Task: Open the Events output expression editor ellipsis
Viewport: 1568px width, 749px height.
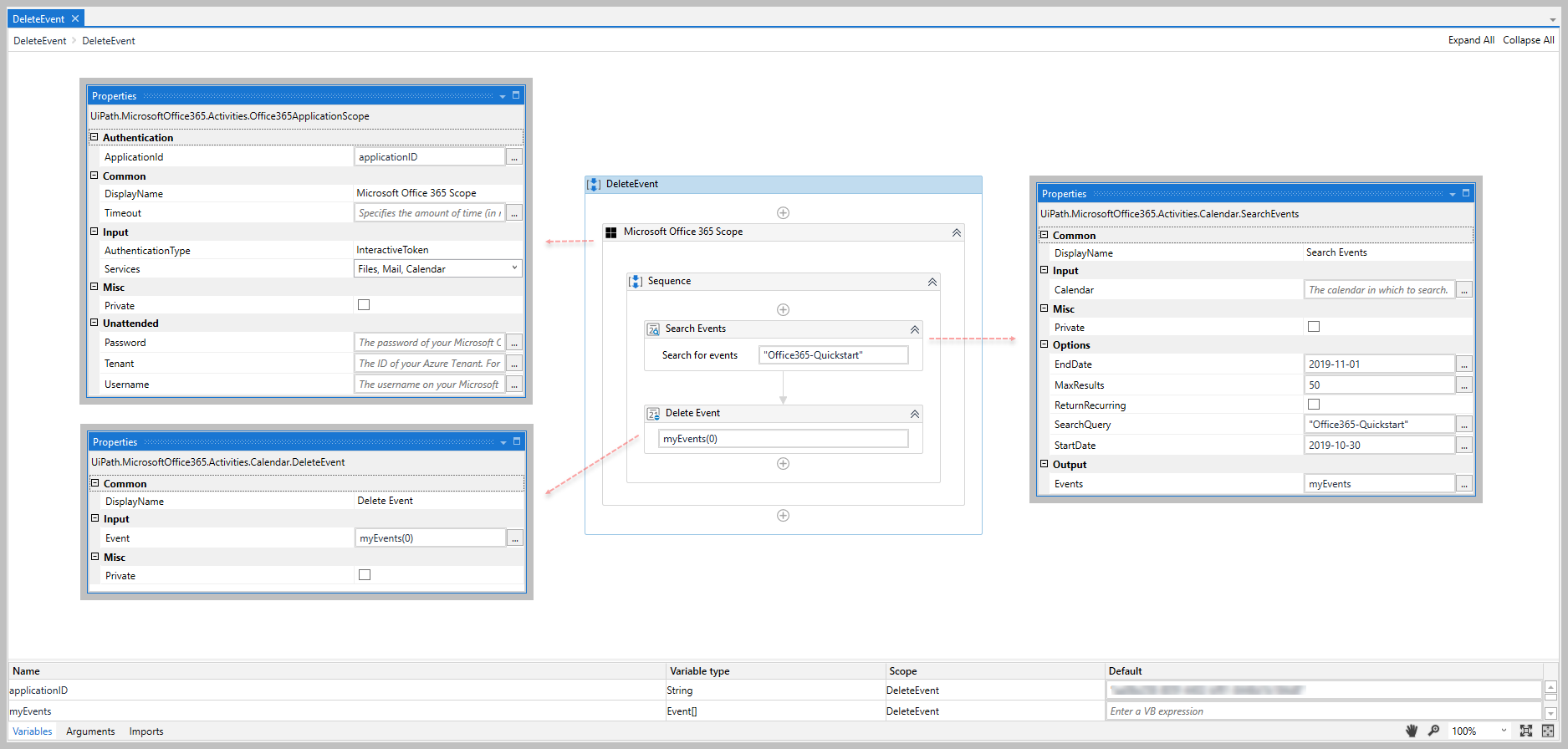Action: [1464, 484]
